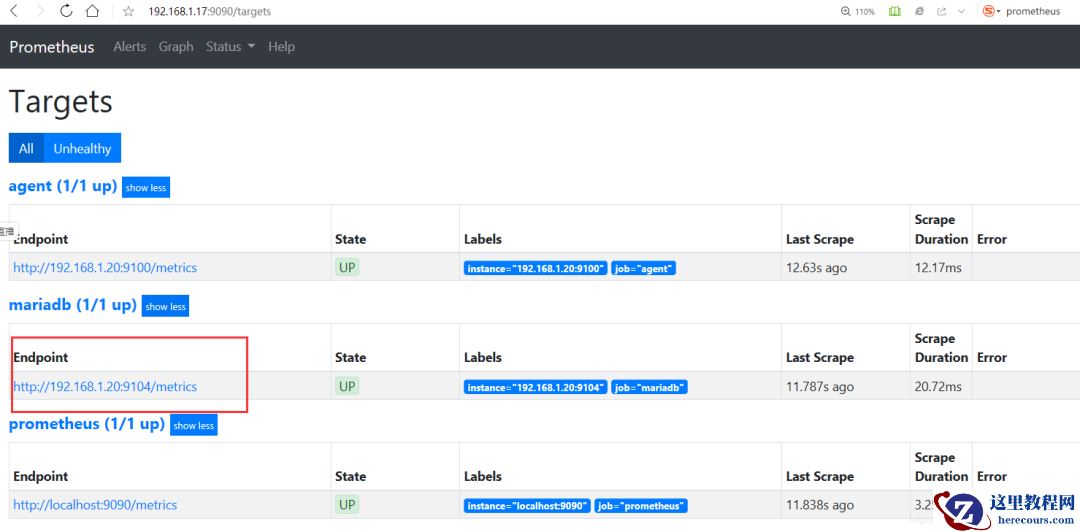1080x532 pixels.
Task: Expand the Status dropdown menu
Action: coord(230,47)
